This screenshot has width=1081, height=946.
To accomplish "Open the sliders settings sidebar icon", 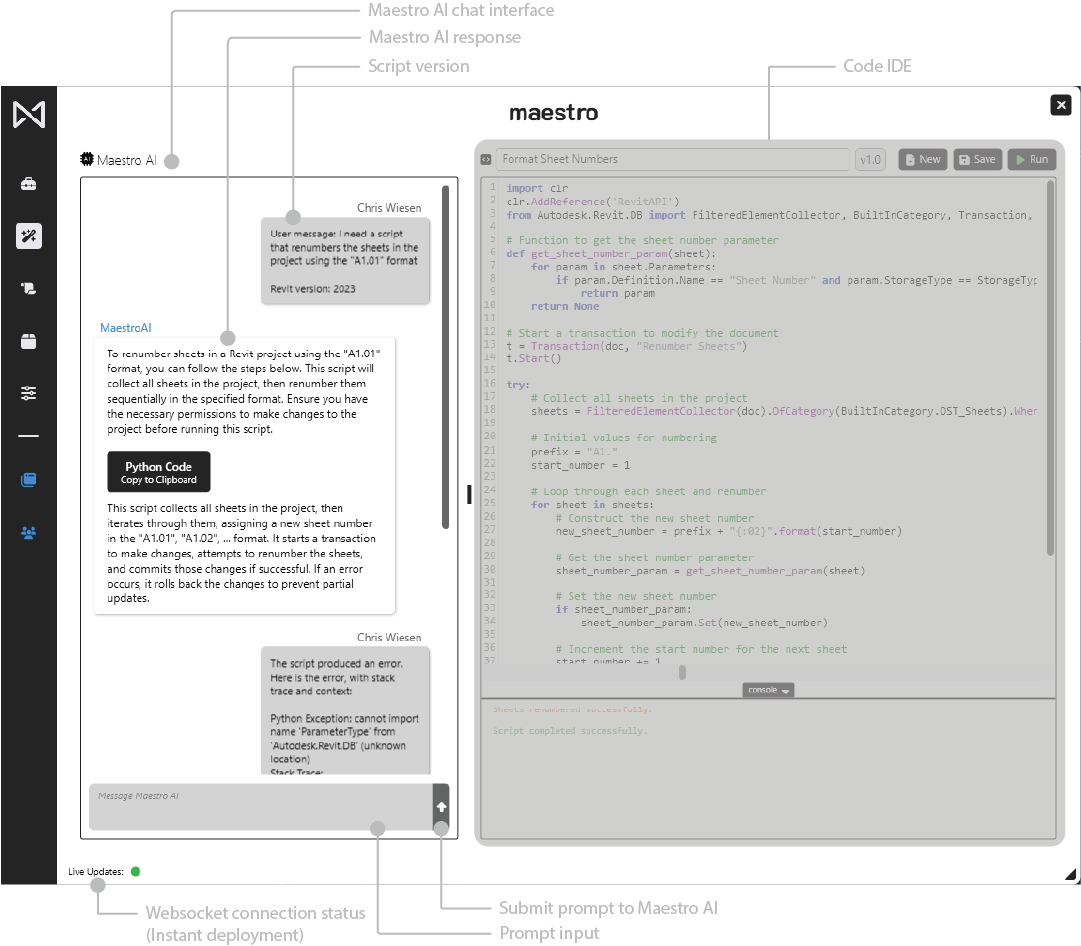I will coord(29,393).
